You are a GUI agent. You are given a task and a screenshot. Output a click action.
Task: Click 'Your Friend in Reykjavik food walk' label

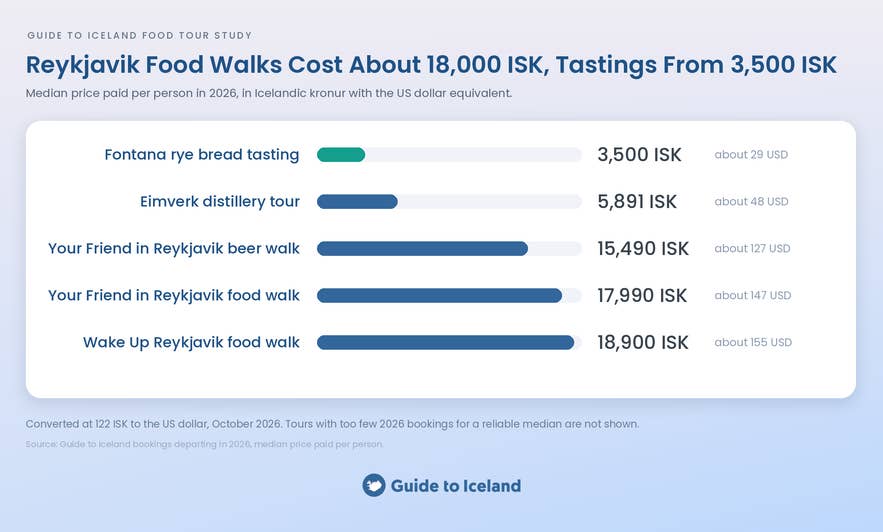click(173, 296)
